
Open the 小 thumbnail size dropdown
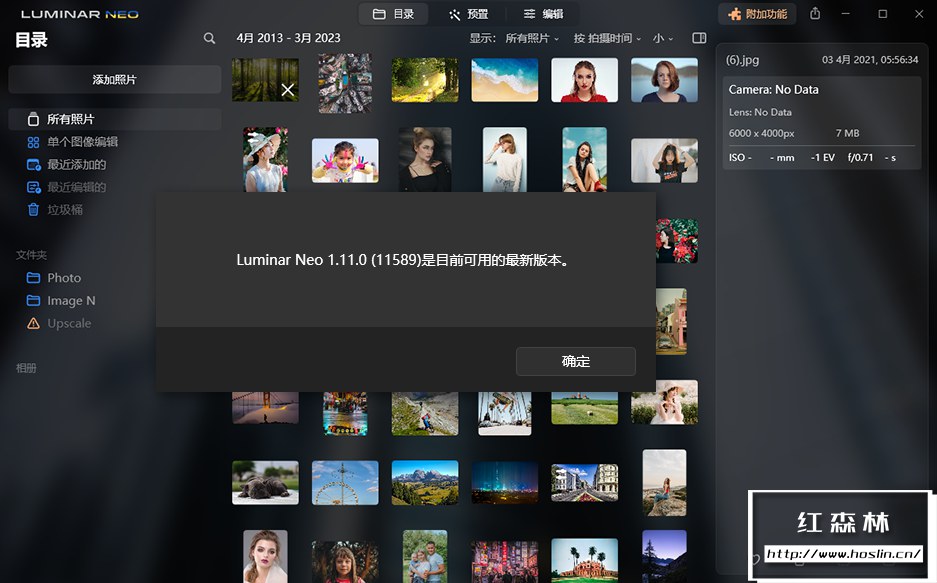(x=663, y=38)
